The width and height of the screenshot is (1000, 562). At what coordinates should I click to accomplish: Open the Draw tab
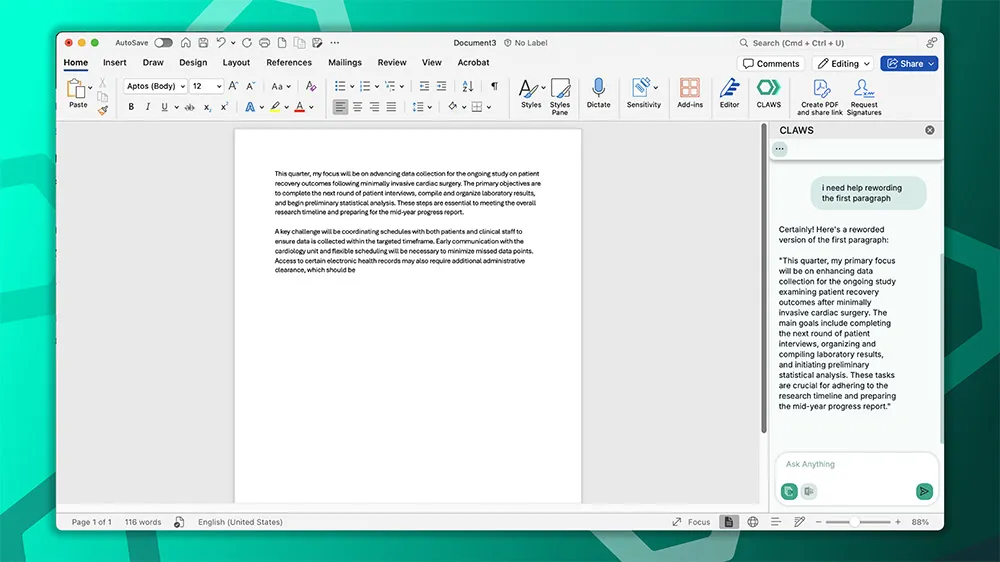pyautogui.click(x=153, y=63)
